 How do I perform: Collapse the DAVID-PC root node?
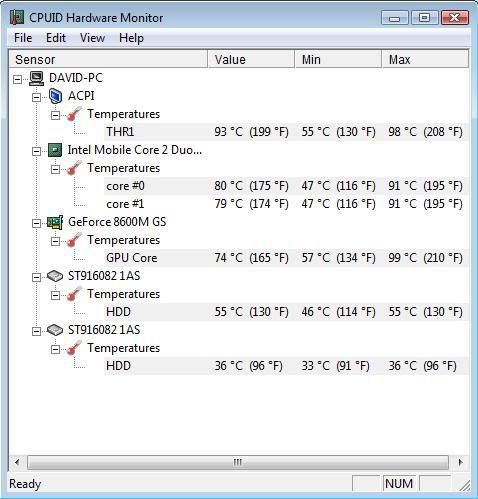[x=17, y=79]
